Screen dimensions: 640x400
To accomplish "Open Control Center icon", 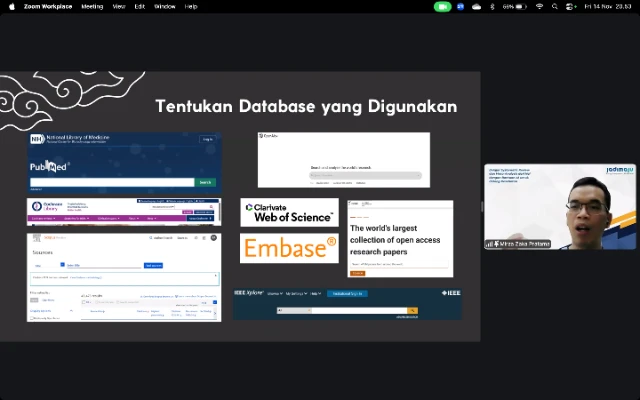I will pyautogui.click(x=571, y=7).
